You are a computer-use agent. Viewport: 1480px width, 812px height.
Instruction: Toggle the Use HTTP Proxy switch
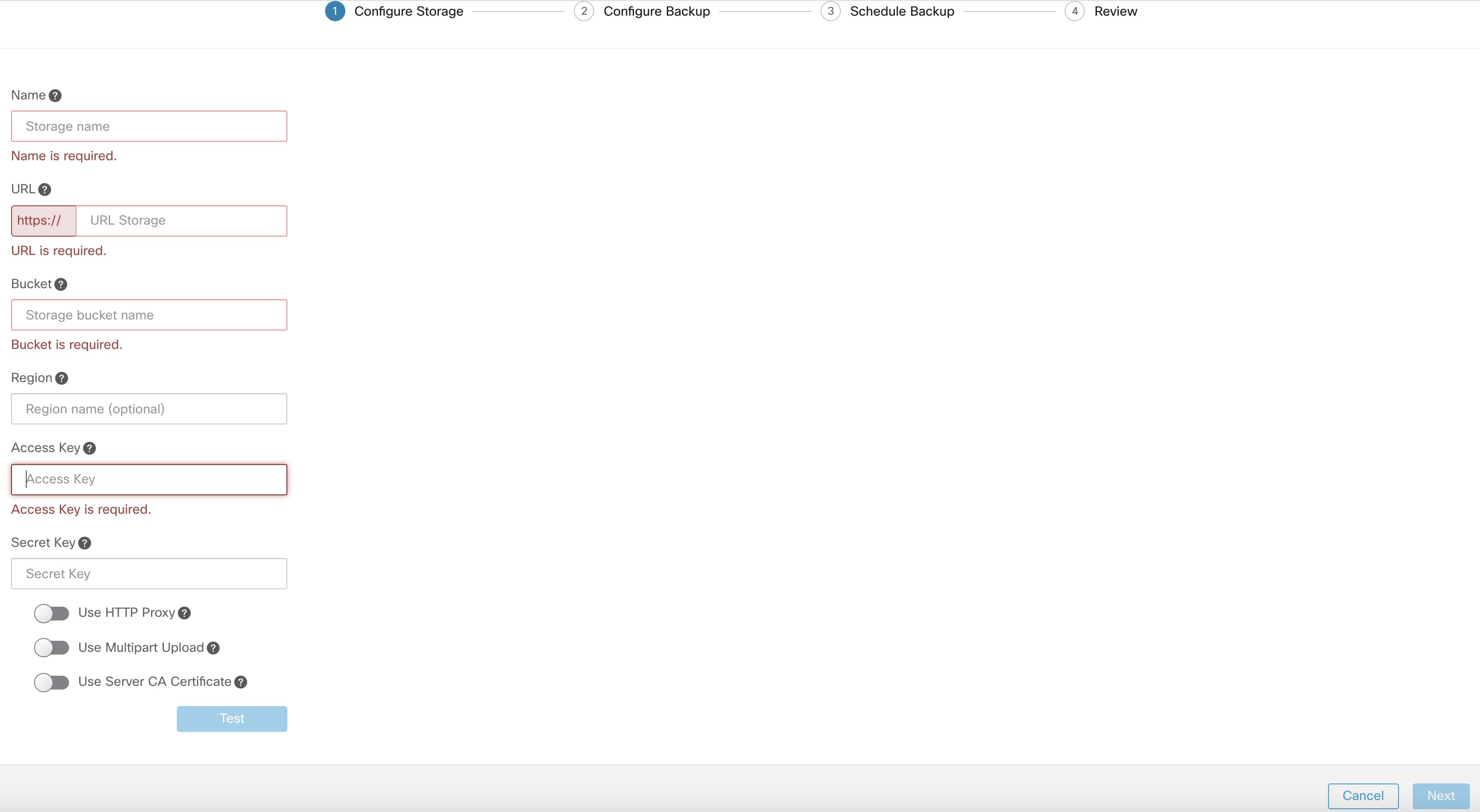[52, 612]
